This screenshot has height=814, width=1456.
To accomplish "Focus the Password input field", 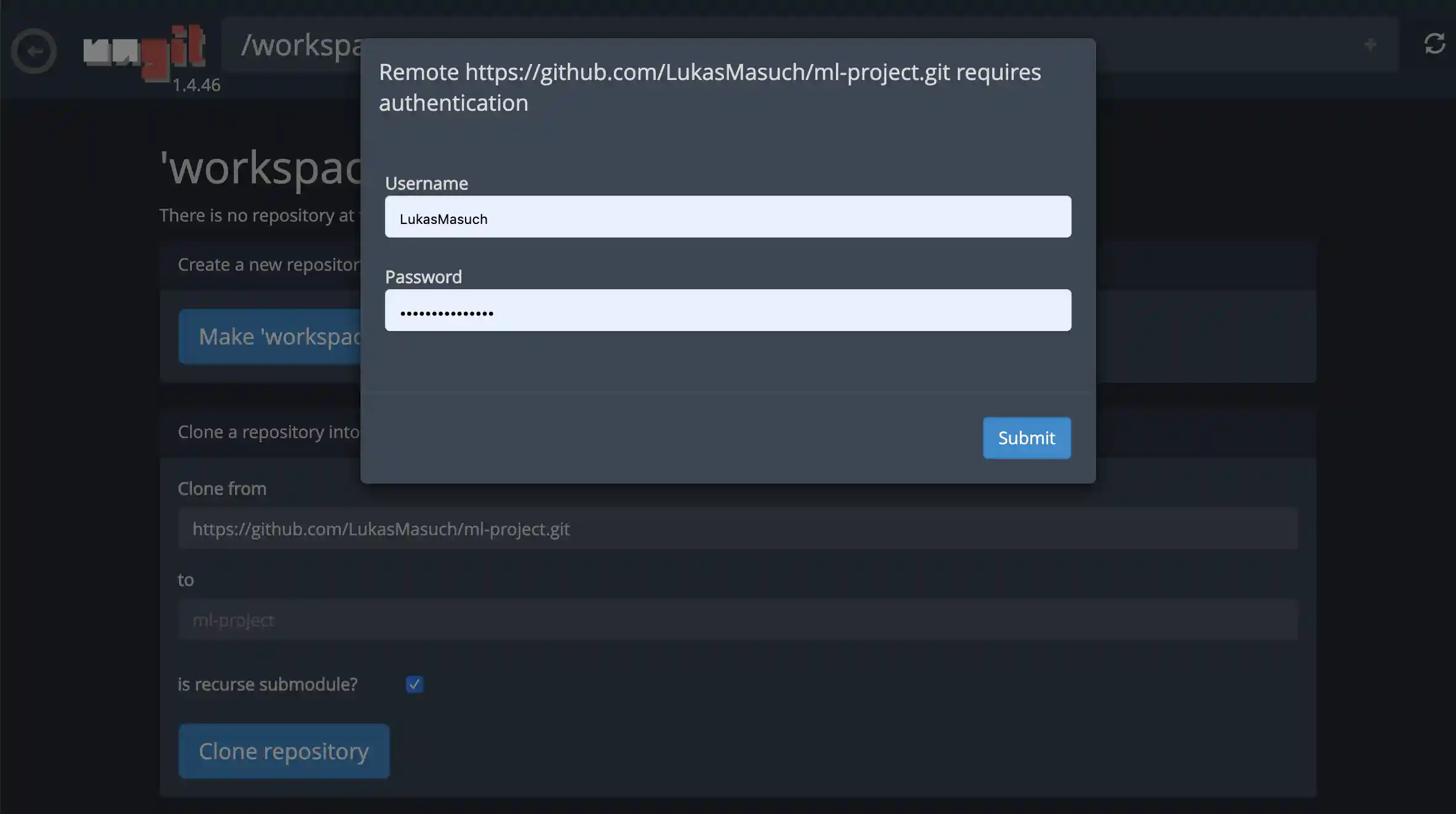I will click(x=728, y=311).
